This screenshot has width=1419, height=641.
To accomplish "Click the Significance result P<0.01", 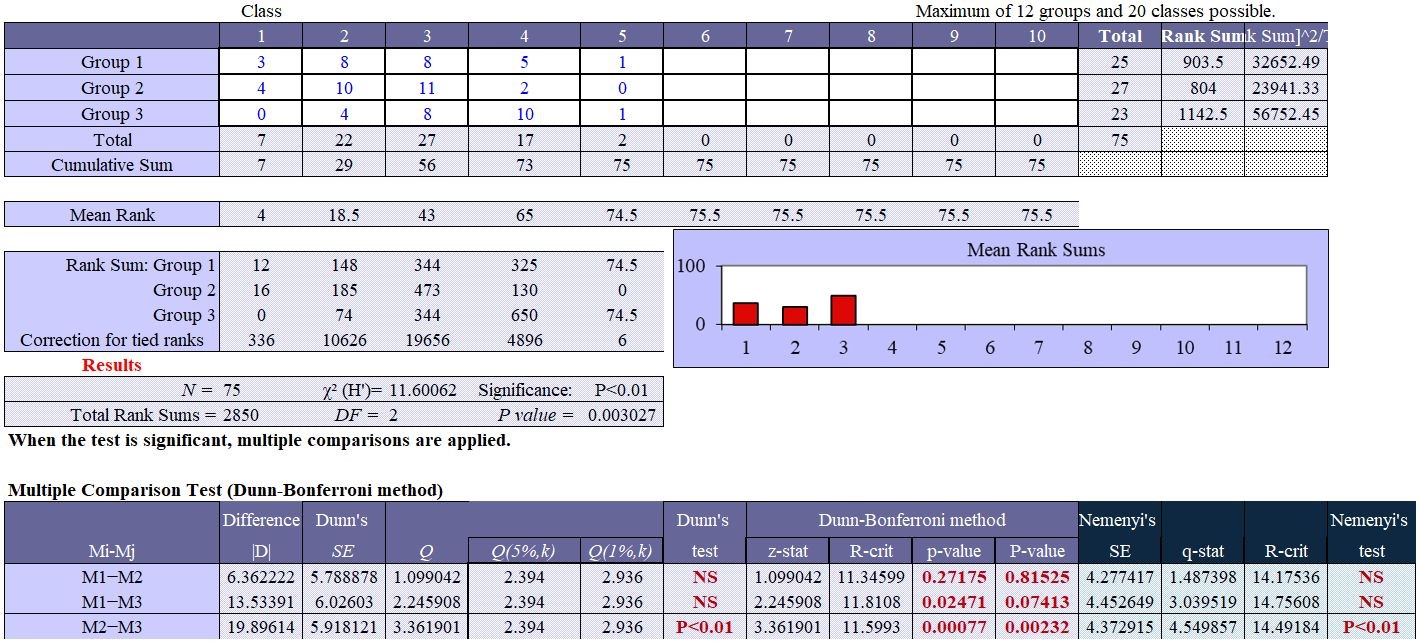I will (621, 390).
